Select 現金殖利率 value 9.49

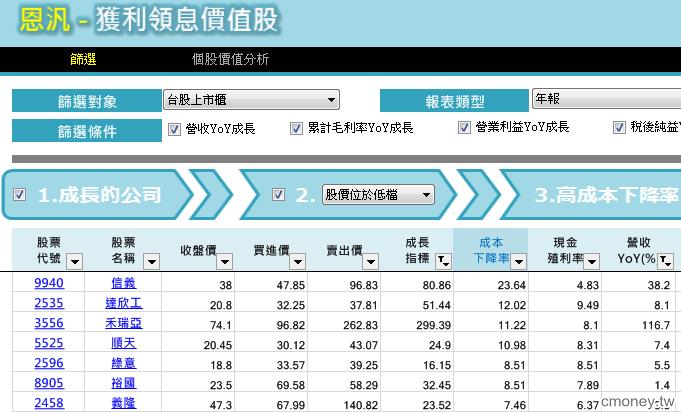[x=588, y=305]
